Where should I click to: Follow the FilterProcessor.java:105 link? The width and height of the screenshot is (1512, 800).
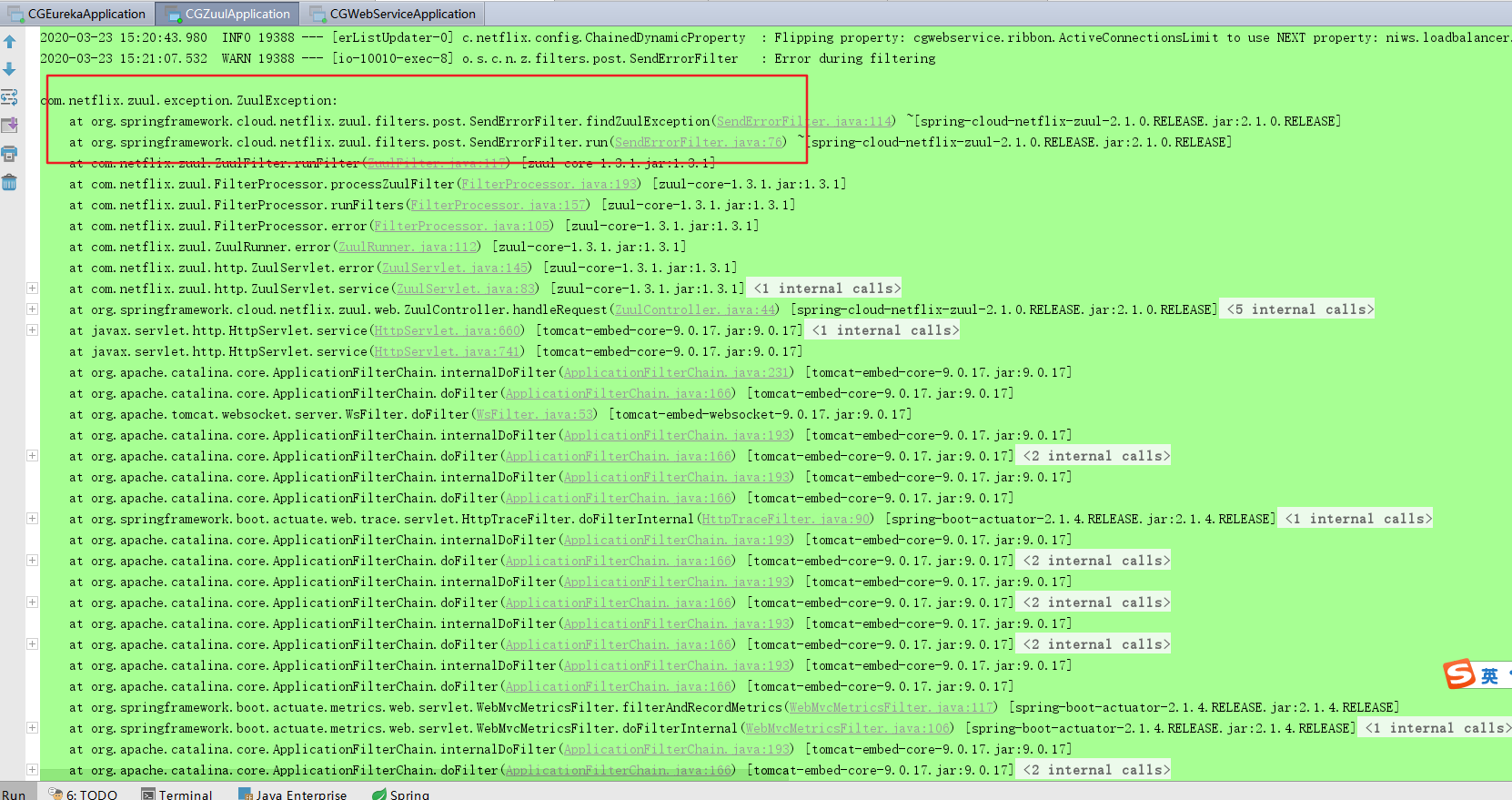pyautogui.click(x=462, y=226)
